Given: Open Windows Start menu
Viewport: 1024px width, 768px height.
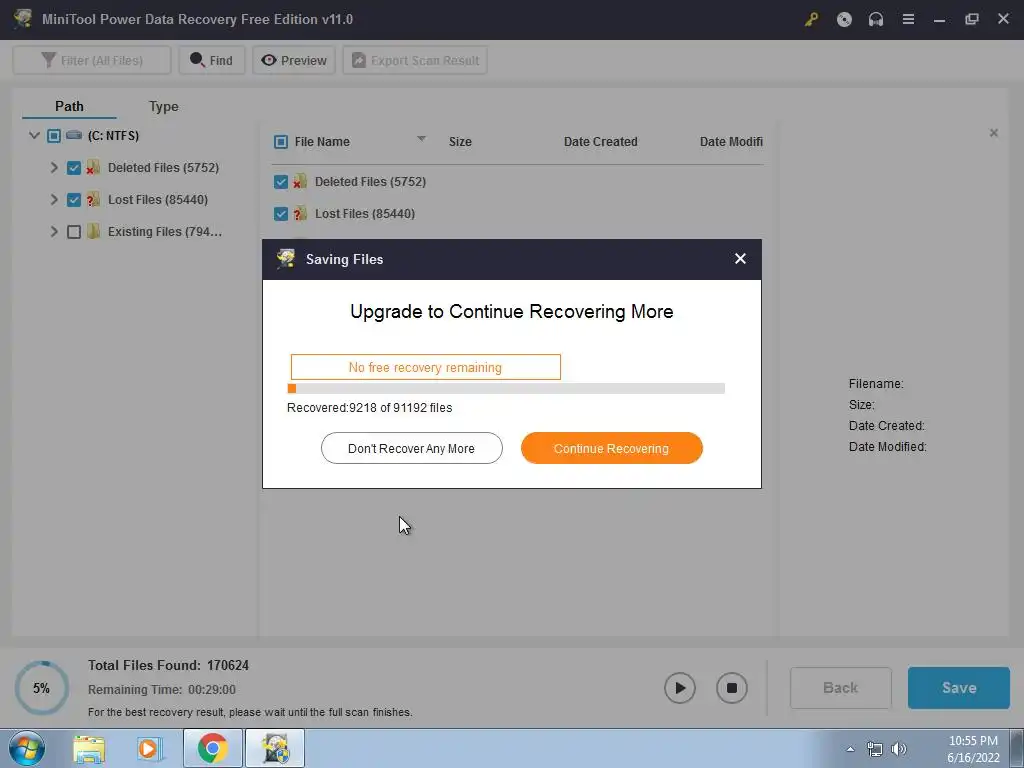Looking at the screenshot, I should (27, 748).
